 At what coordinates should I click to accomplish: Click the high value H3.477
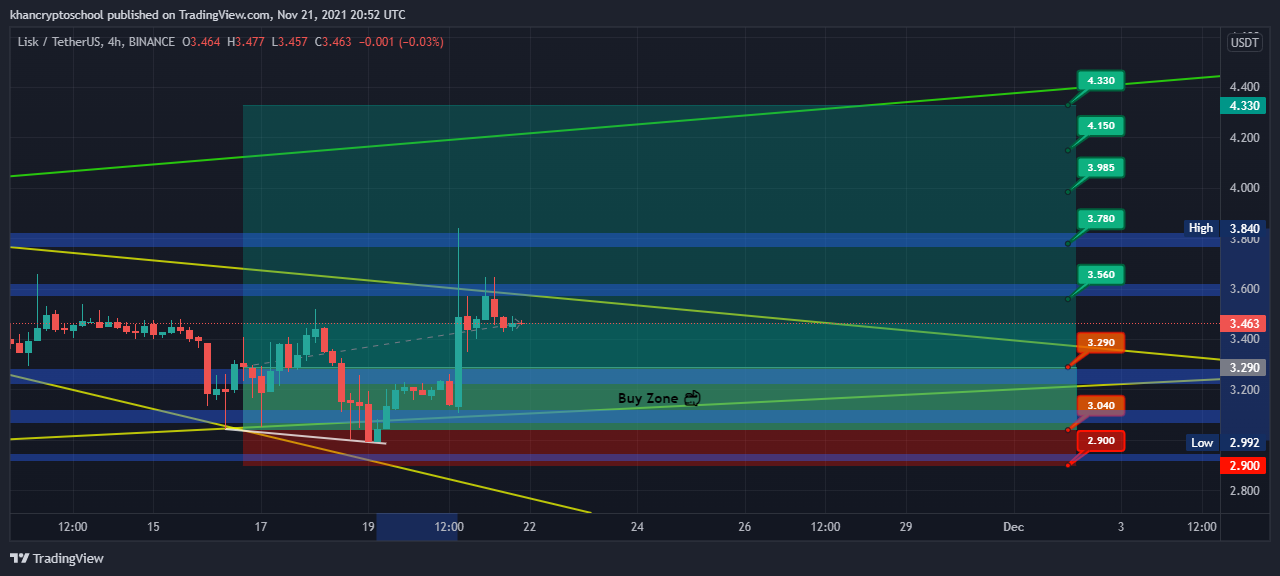pyautogui.click(x=247, y=42)
